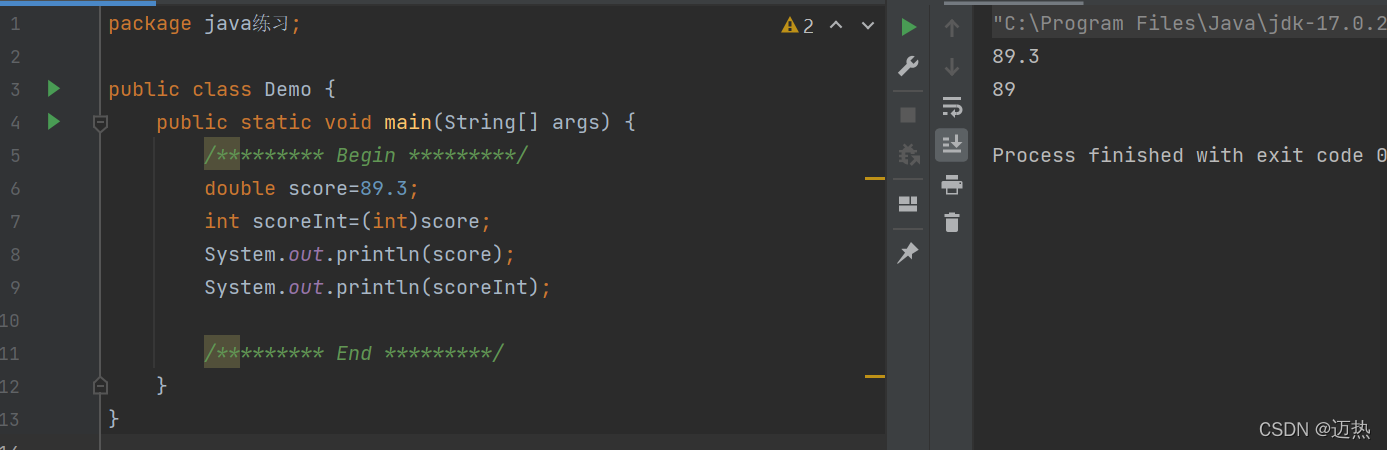1387x450 pixels.
Task: Click the End comment line
Action: click(354, 353)
